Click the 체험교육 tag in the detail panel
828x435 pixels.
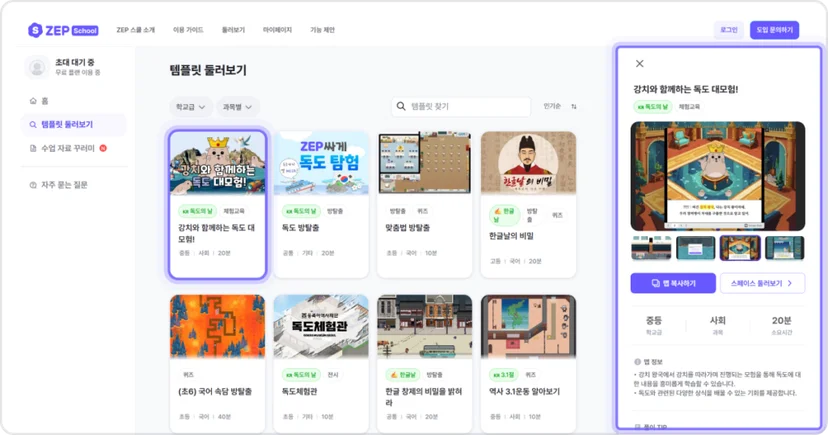coord(689,107)
